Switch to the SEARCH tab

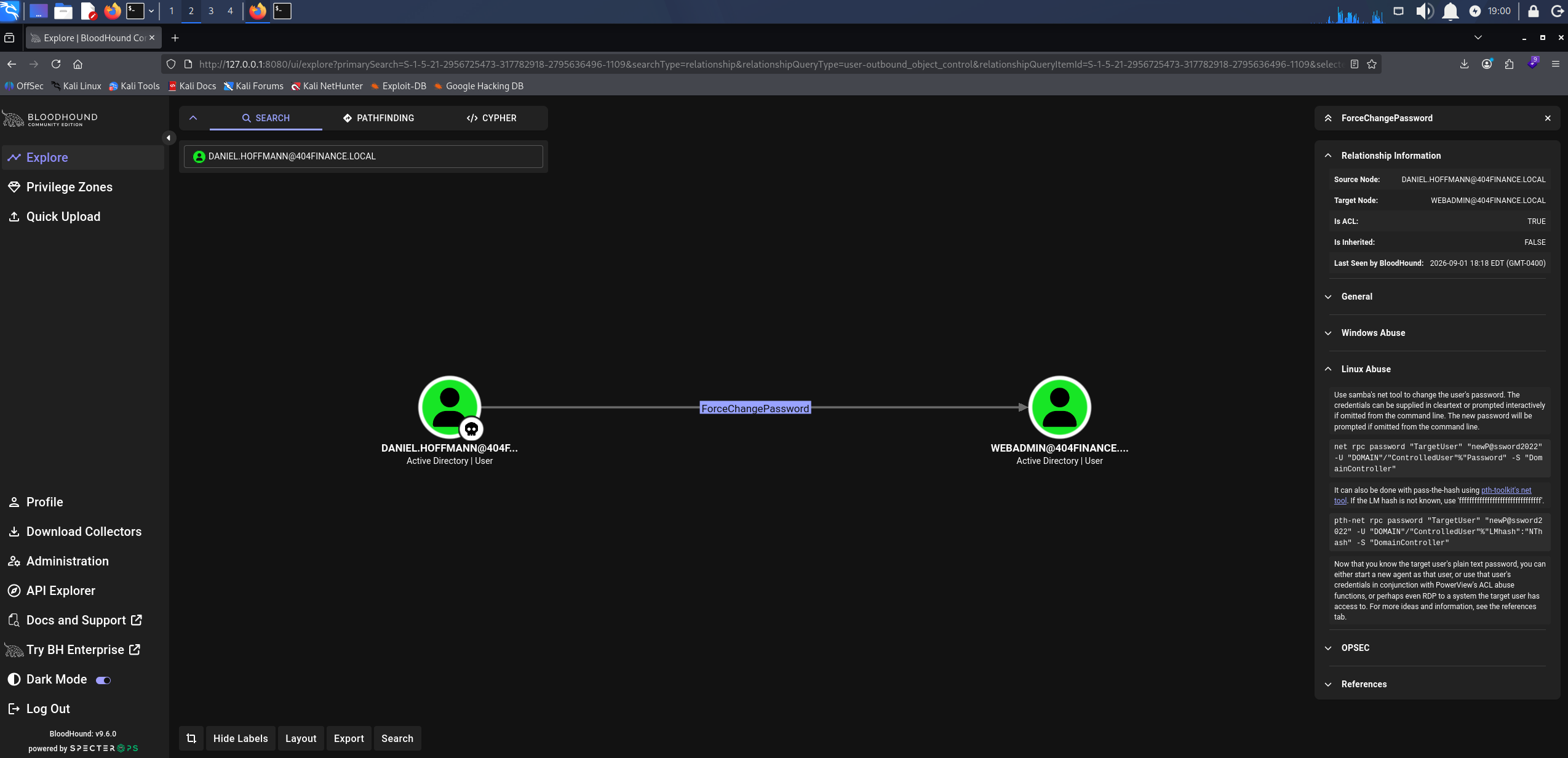(x=266, y=118)
